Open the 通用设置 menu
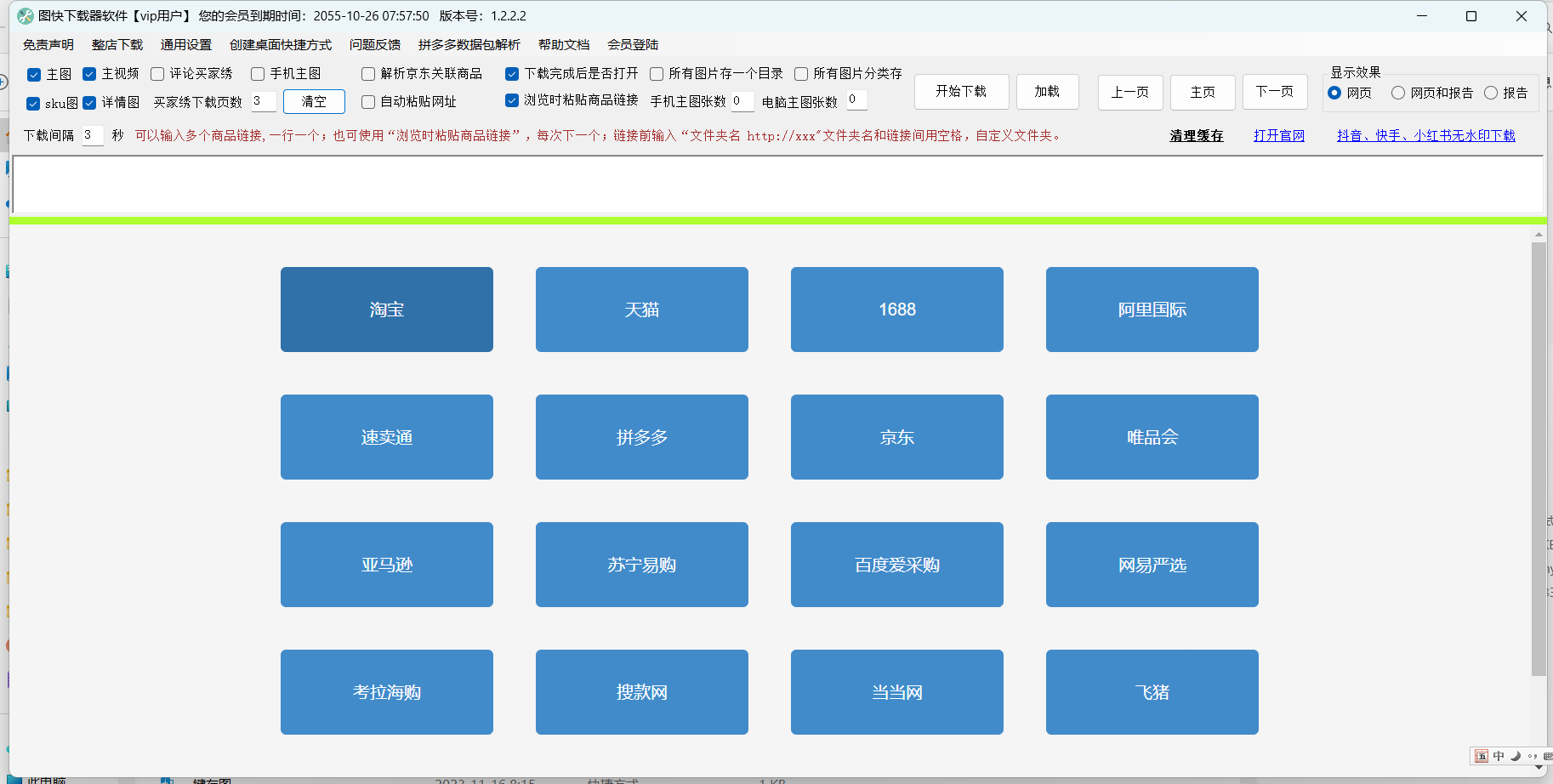 [x=185, y=44]
